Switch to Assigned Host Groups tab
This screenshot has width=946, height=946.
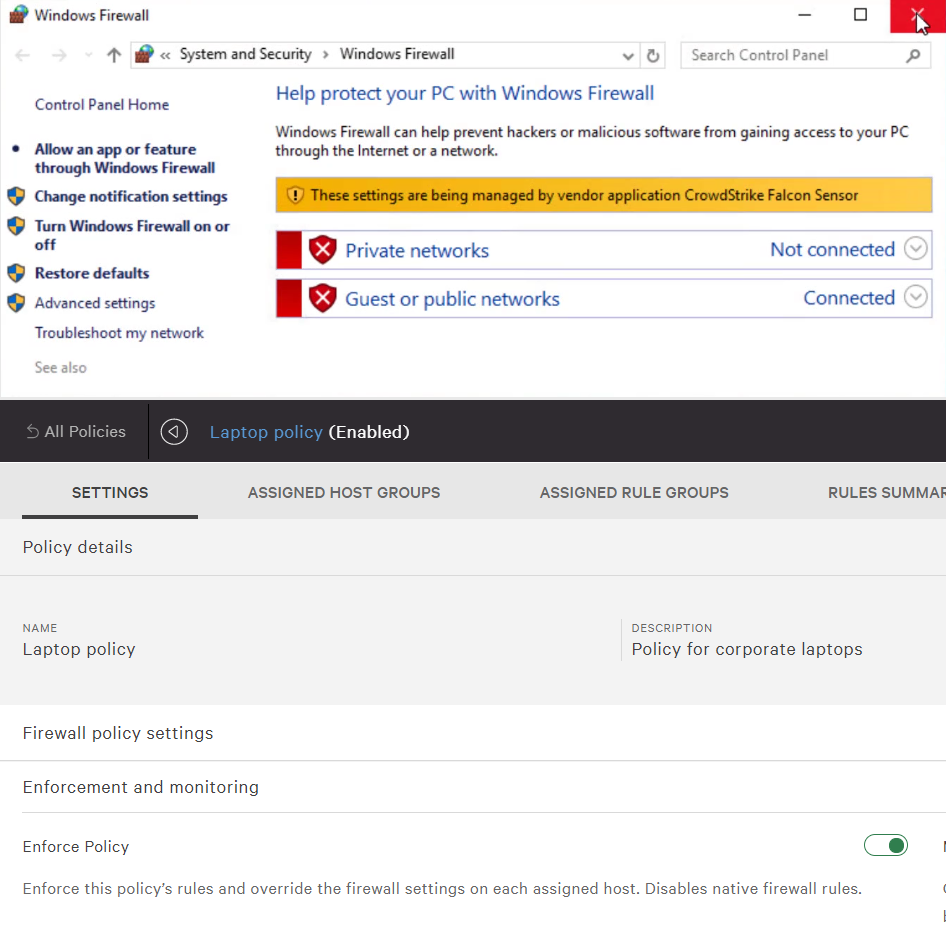tap(344, 492)
